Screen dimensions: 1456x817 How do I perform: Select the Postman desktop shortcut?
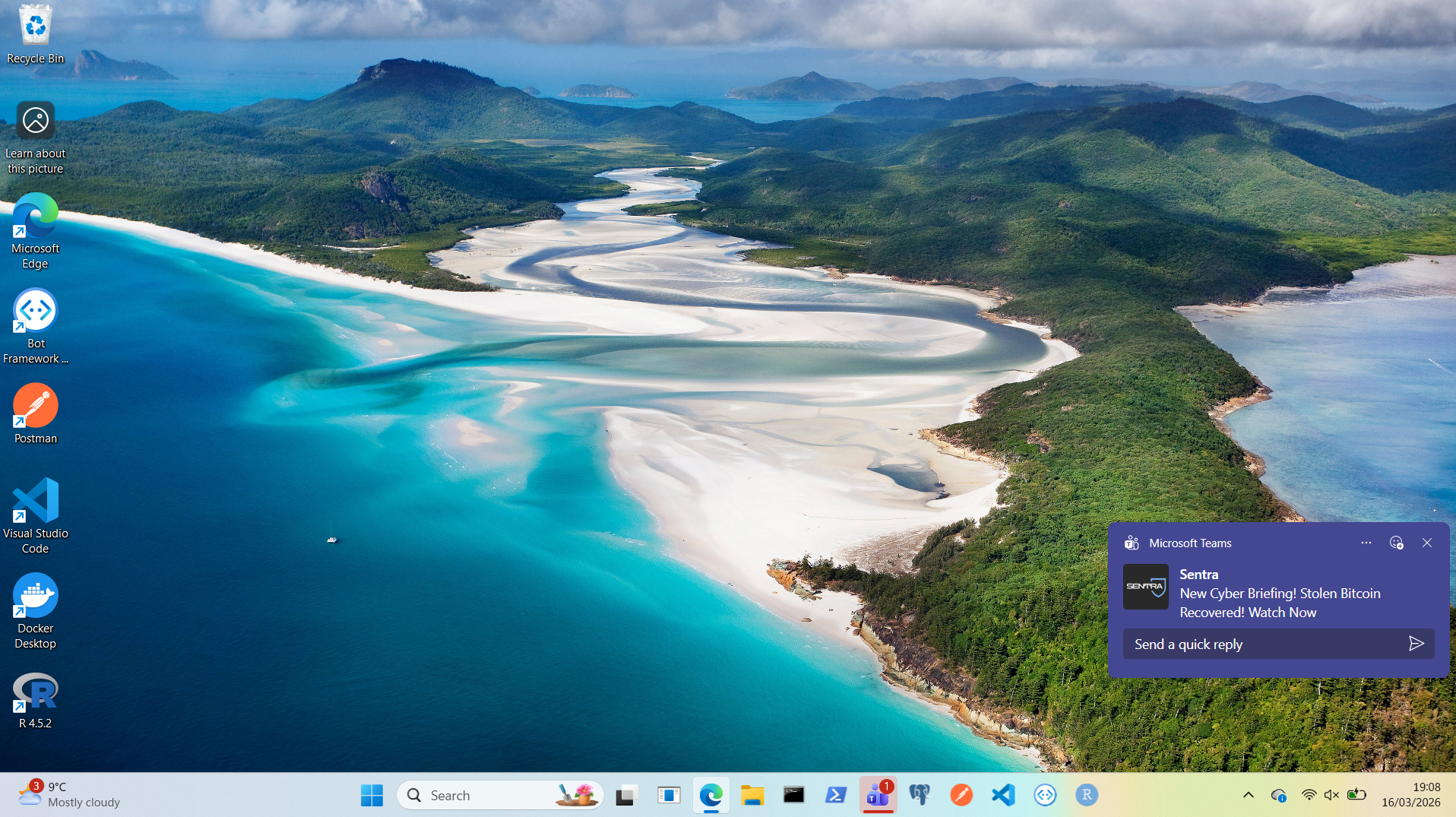(36, 414)
